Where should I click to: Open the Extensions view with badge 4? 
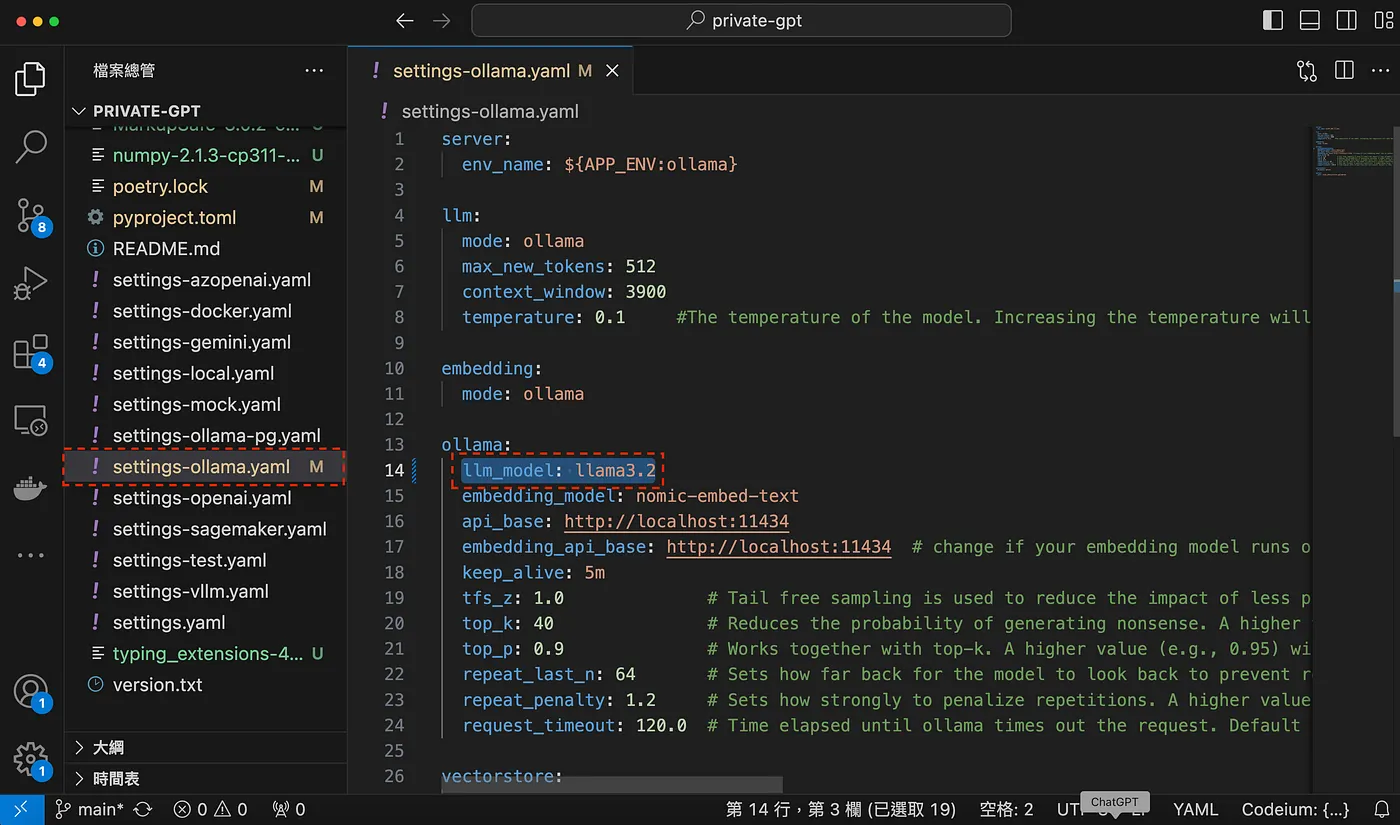coord(31,352)
